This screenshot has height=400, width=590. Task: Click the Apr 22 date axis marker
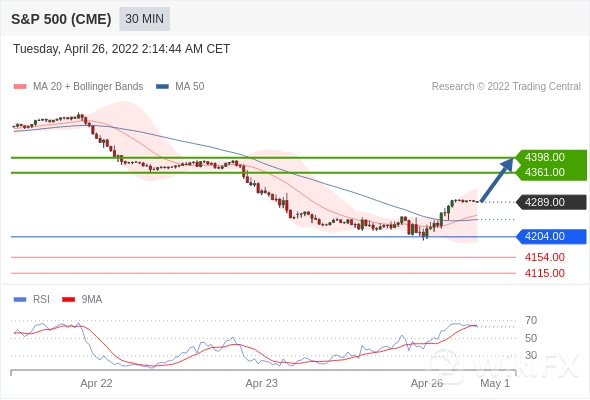click(96, 383)
